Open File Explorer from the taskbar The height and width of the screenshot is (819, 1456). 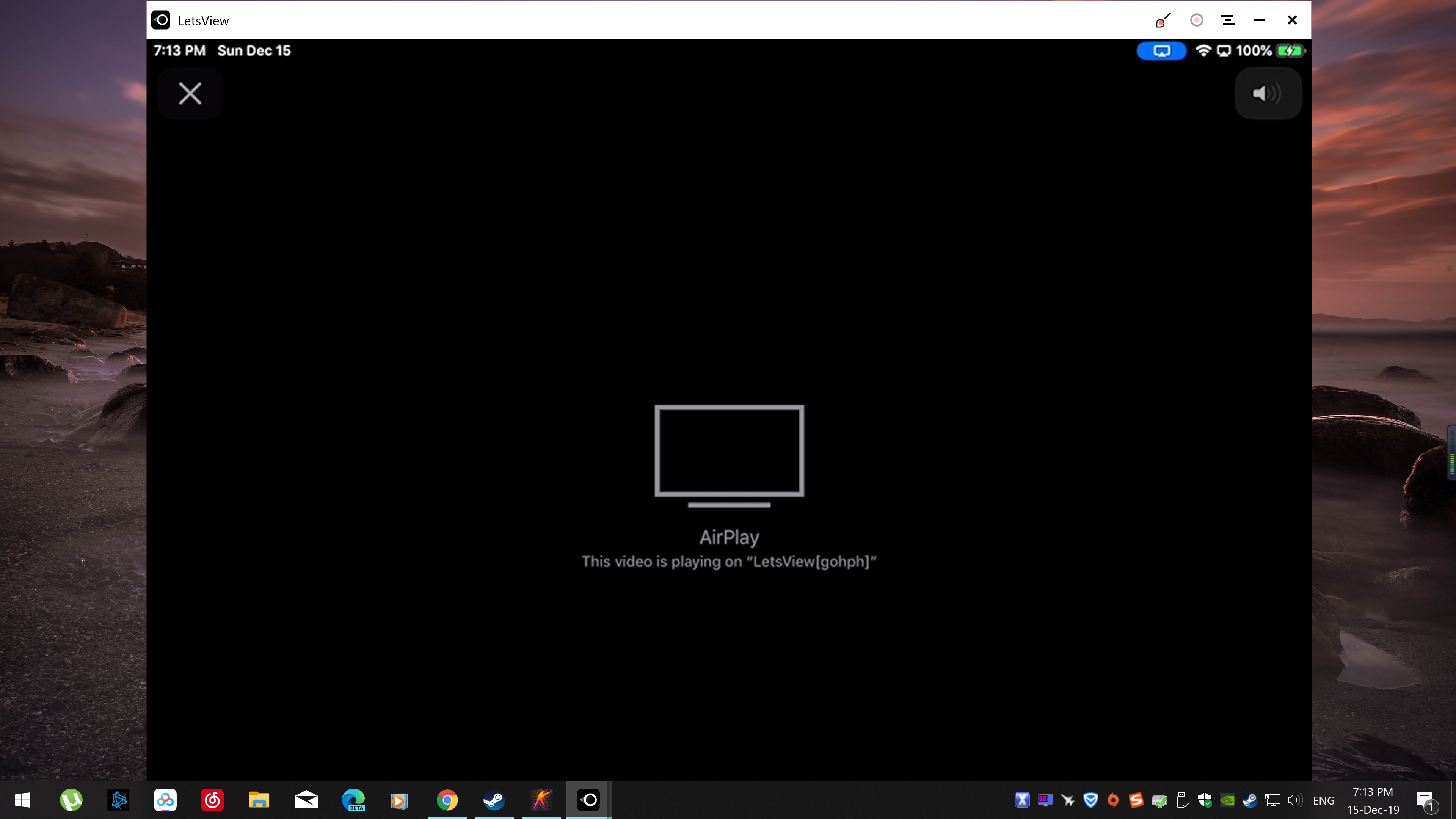tap(259, 800)
